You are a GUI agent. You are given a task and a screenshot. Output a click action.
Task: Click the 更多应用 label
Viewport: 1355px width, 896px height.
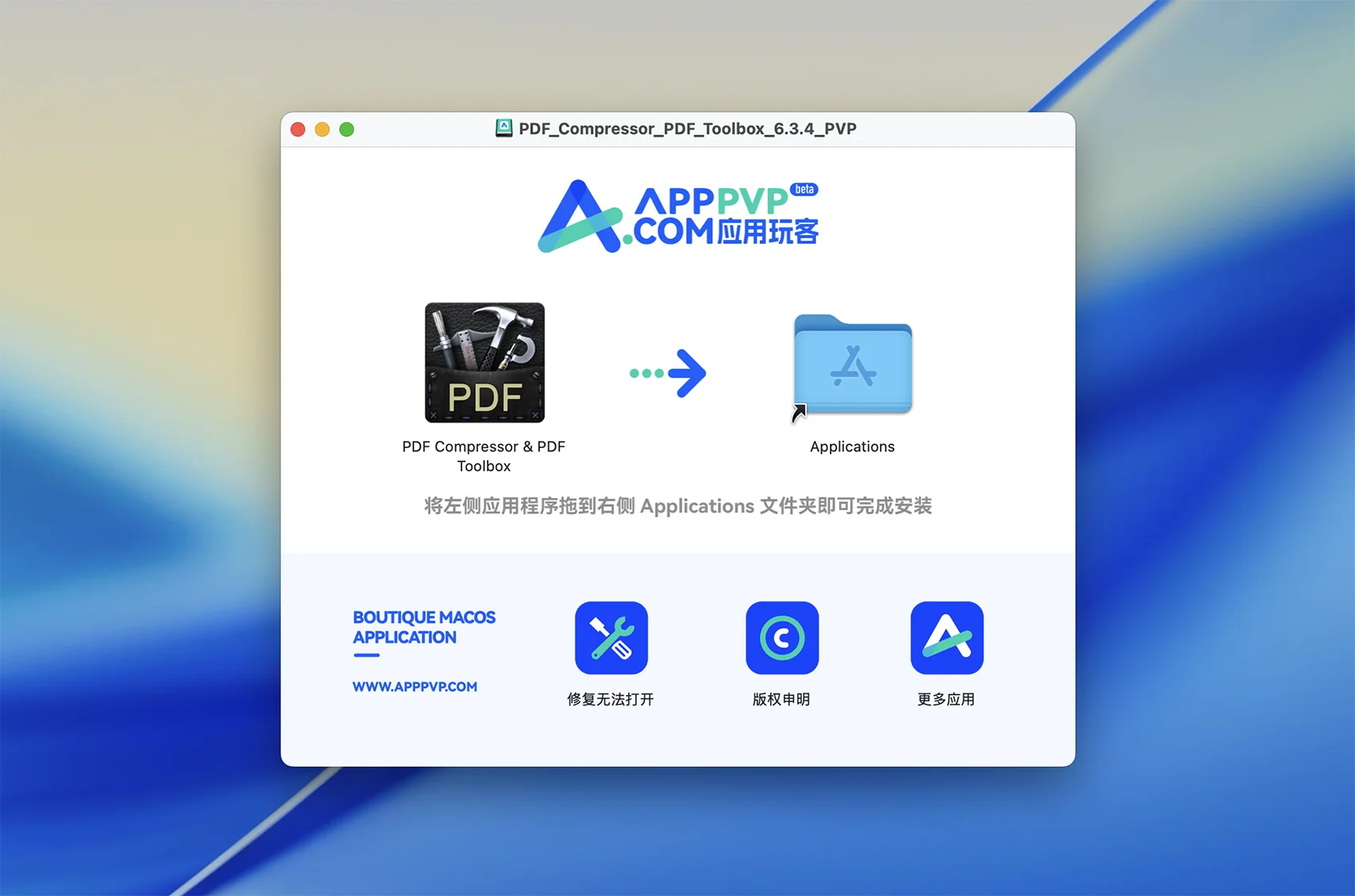click(x=946, y=699)
